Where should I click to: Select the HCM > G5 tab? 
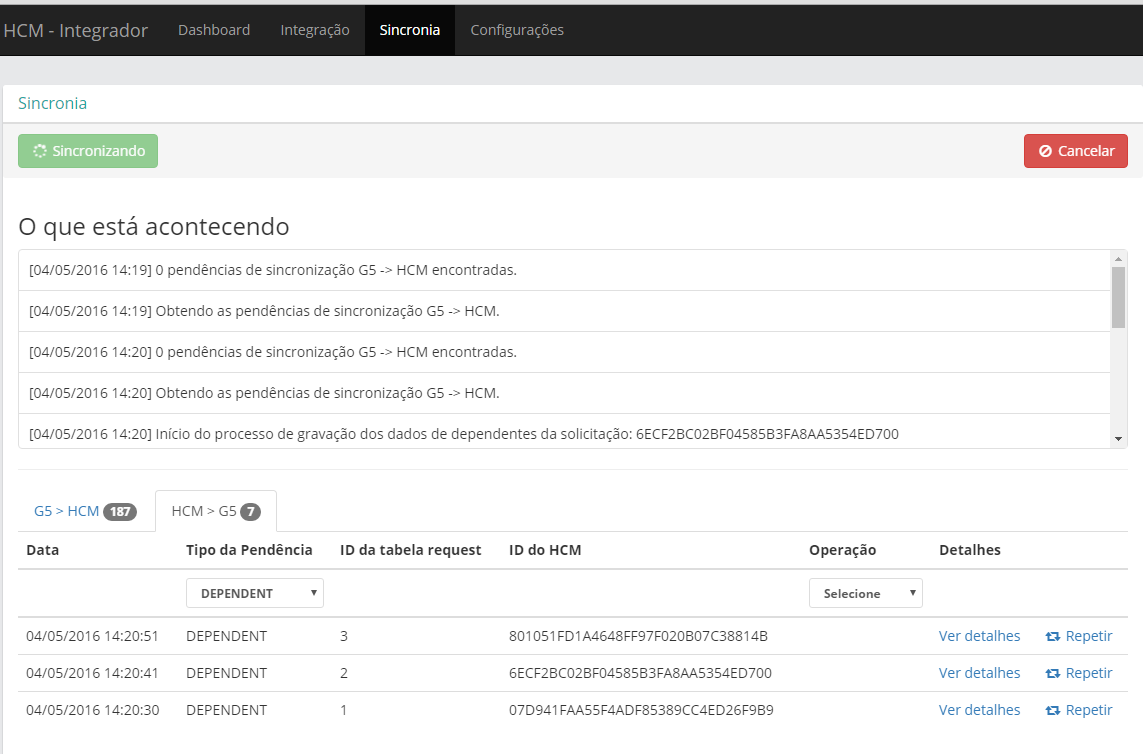[216, 511]
